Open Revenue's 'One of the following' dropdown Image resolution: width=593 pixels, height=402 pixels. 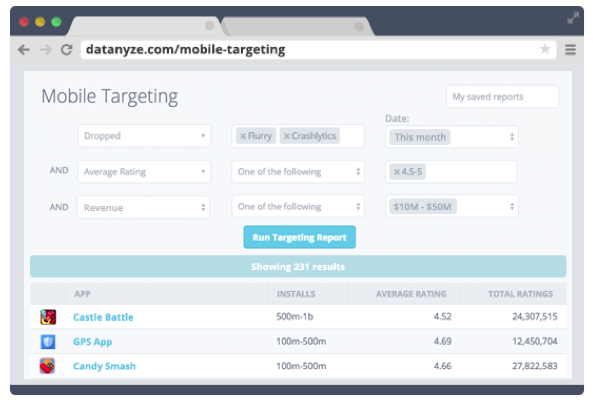[x=298, y=206]
